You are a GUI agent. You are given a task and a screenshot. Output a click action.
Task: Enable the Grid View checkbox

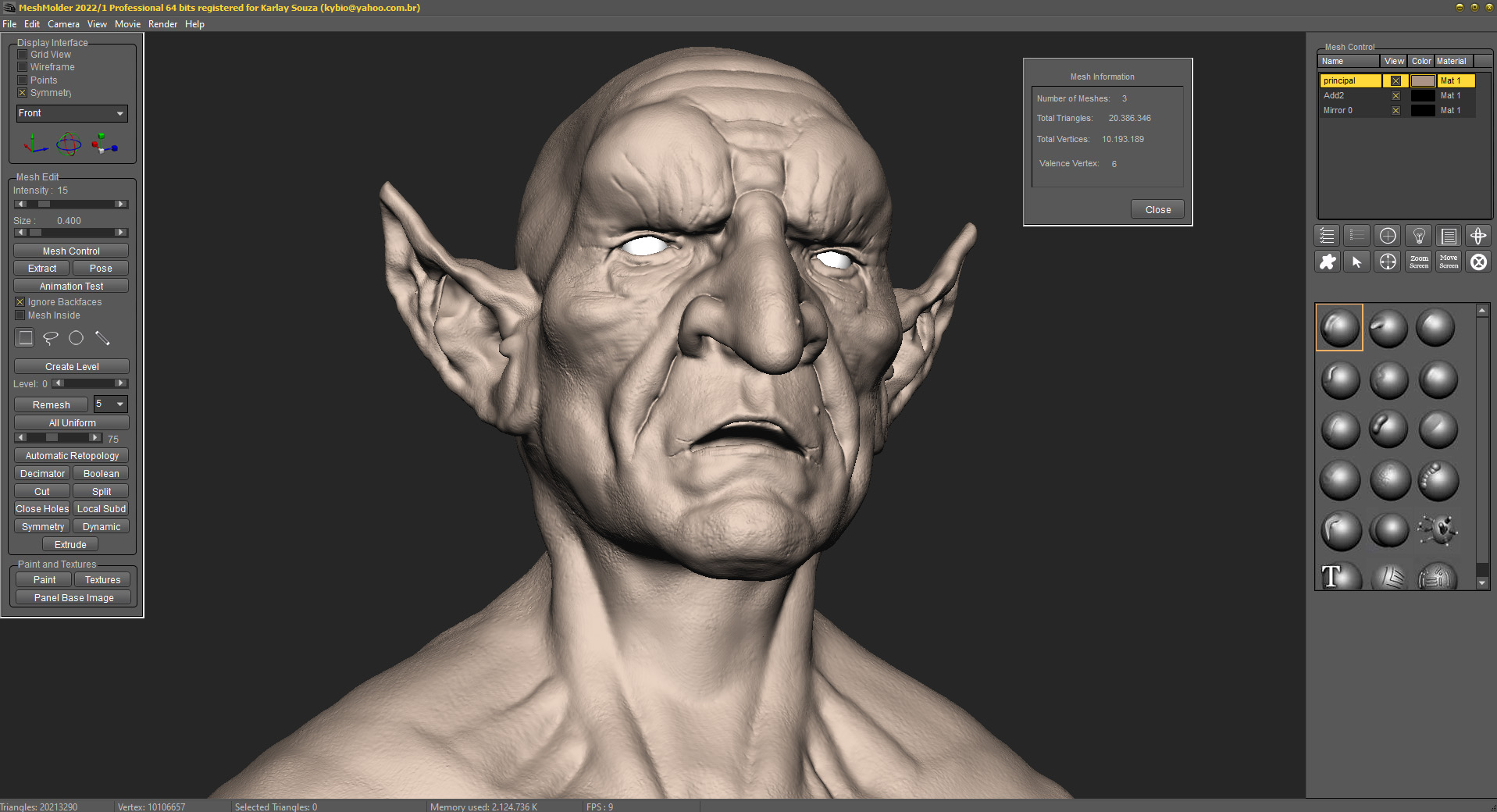point(23,55)
